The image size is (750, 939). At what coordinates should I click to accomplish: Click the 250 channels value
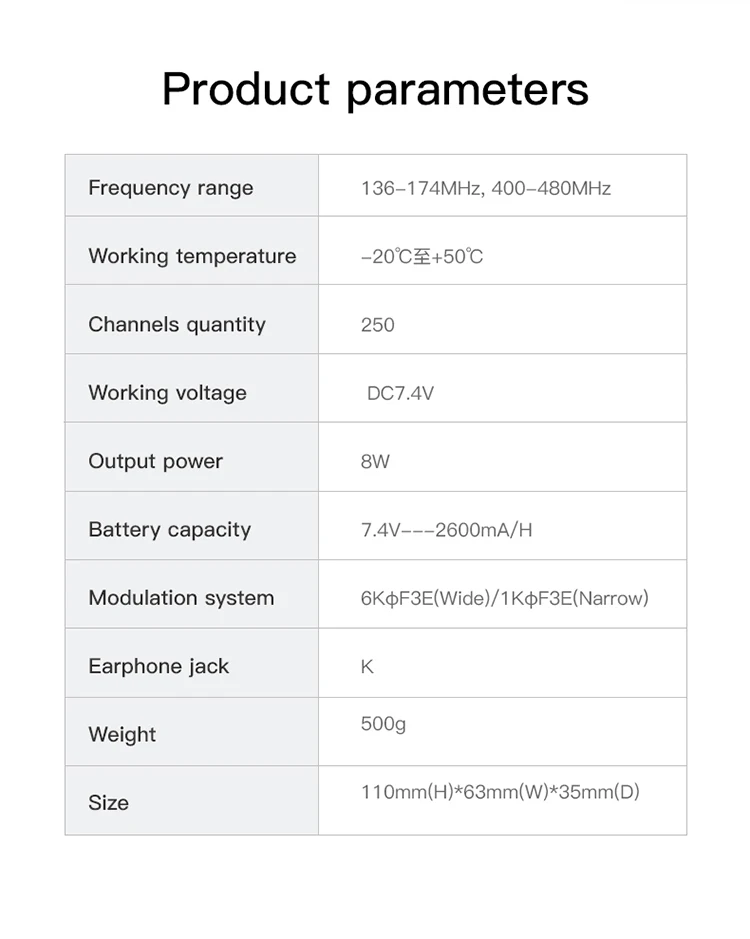[x=377, y=325]
